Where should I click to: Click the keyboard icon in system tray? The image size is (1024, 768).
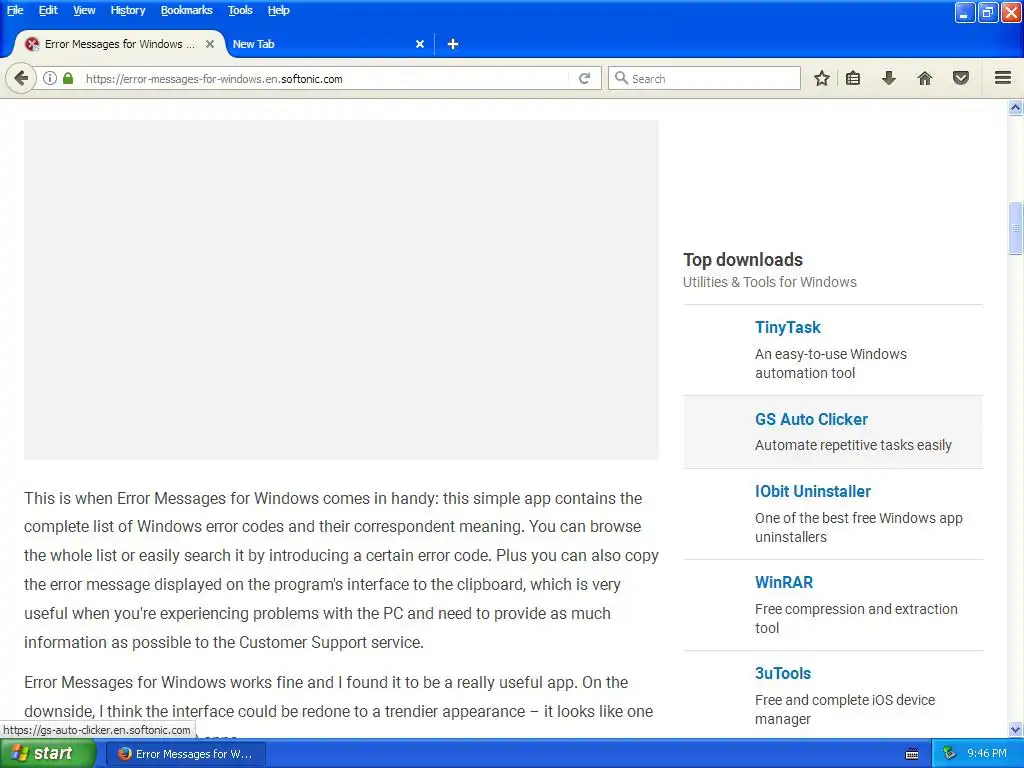(912, 754)
